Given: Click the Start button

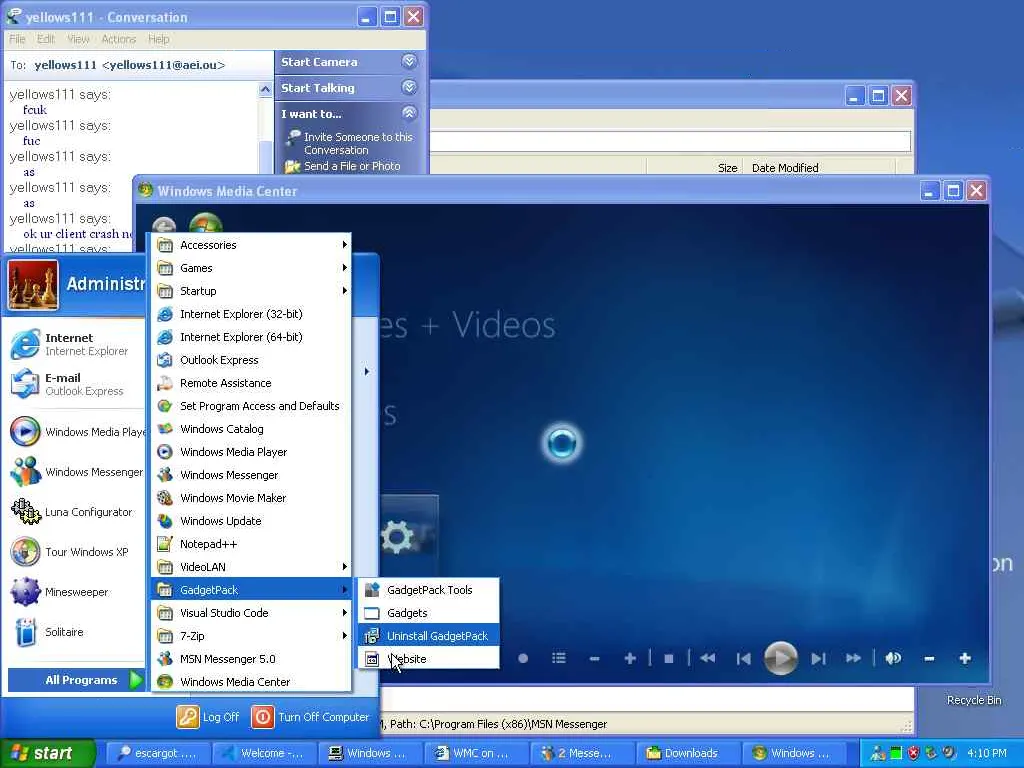Looking at the screenshot, I should tap(48, 753).
